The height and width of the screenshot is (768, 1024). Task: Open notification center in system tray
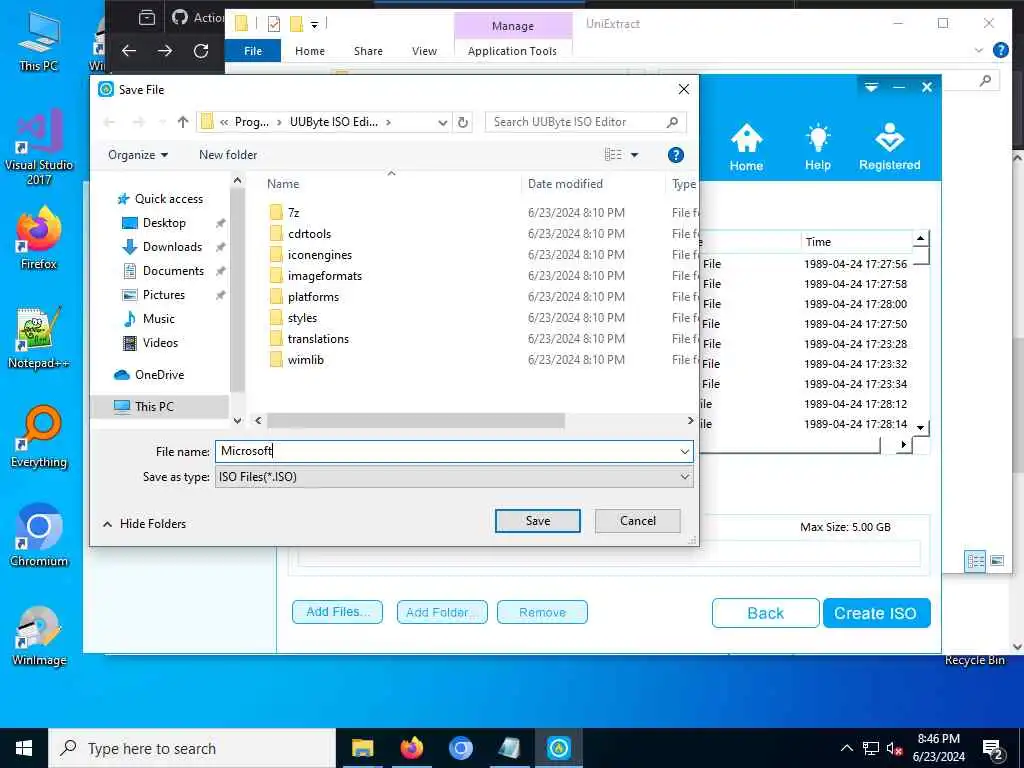[993, 748]
